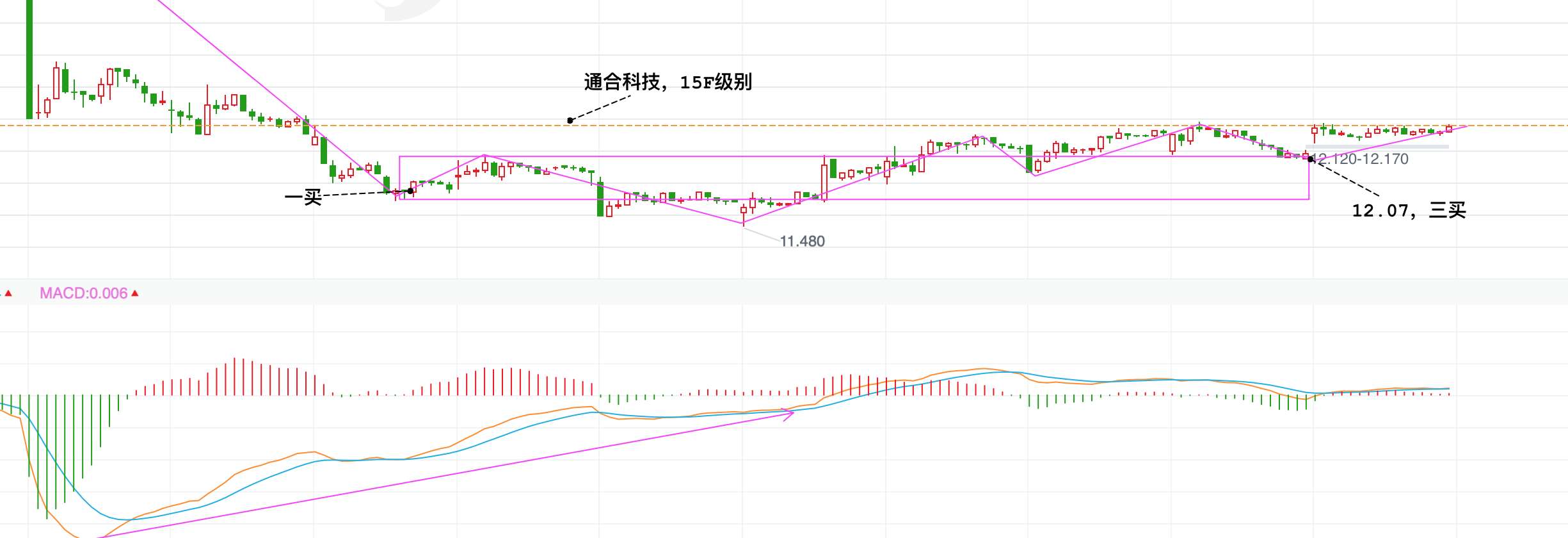The width and height of the screenshot is (1568, 538).
Task: Click the black dot beside 一买 annotation
Action: click(x=410, y=191)
